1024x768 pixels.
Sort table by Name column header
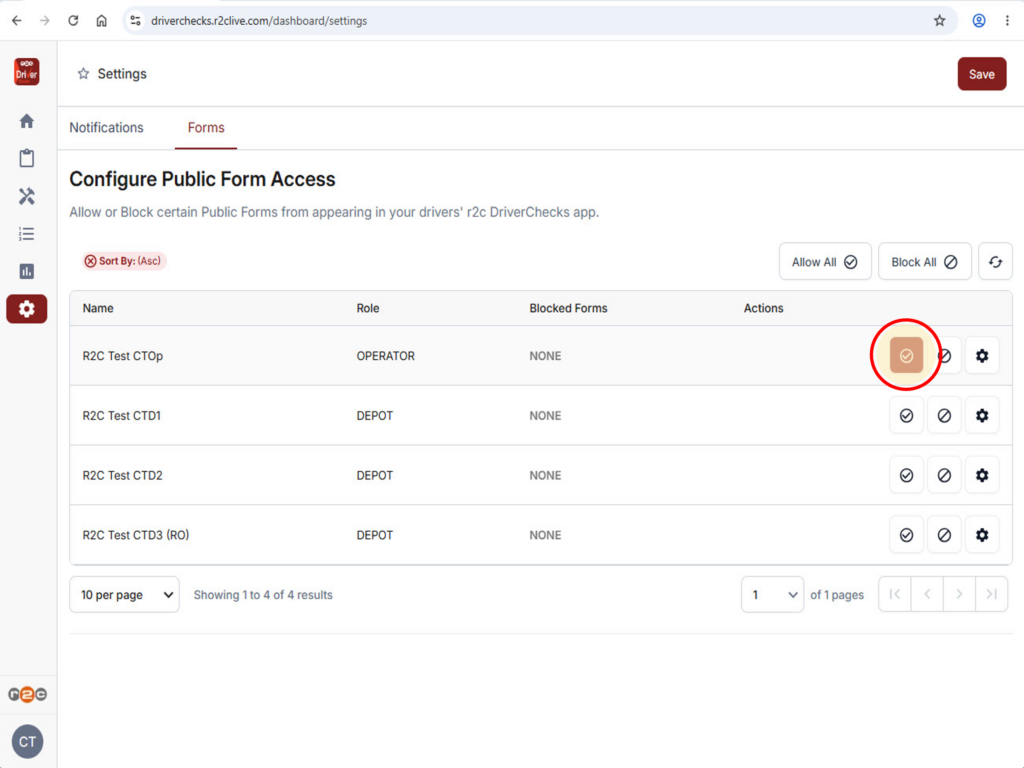98,308
